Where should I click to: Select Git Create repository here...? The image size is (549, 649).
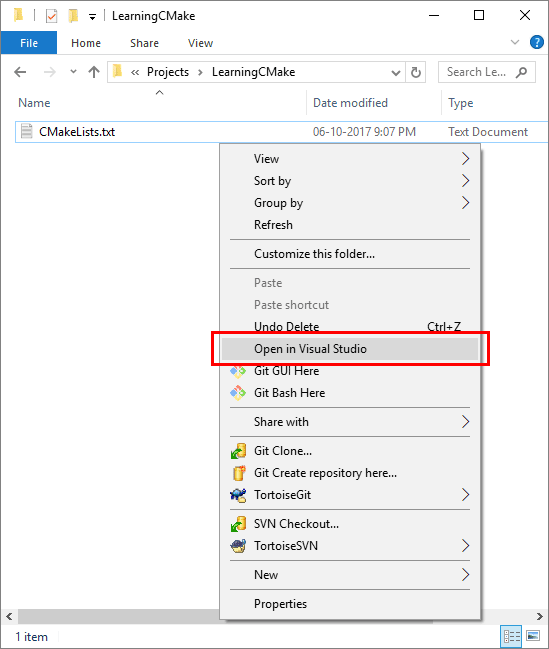click(x=350, y=473)
